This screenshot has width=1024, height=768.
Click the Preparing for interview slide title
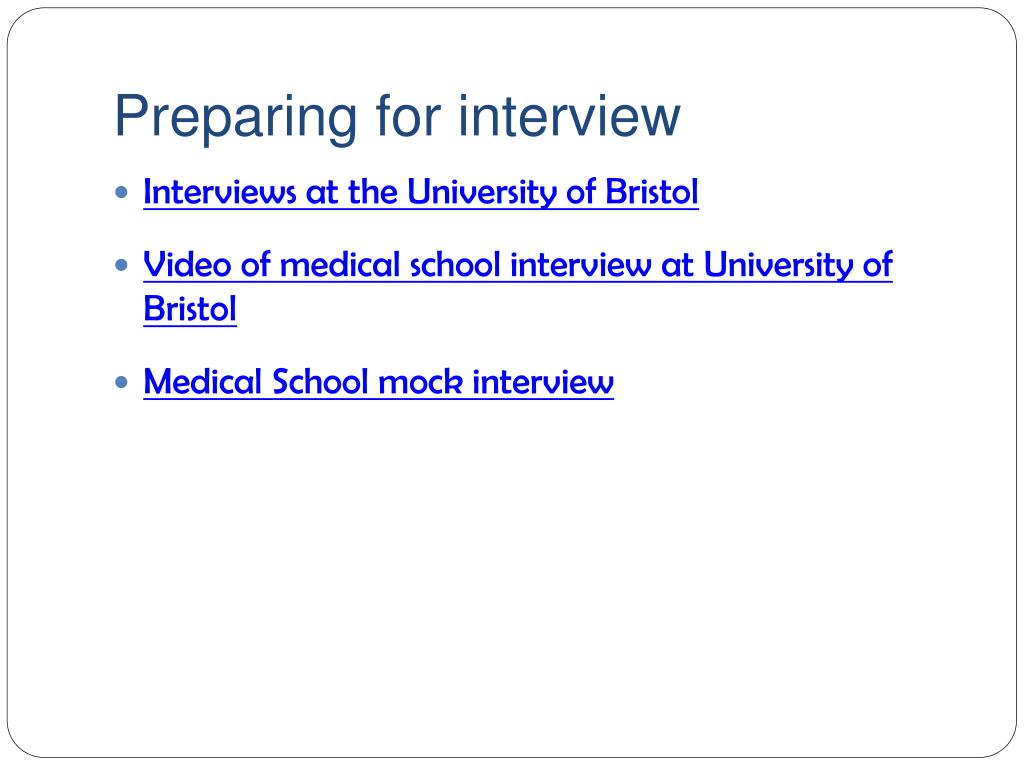point(397,116)
